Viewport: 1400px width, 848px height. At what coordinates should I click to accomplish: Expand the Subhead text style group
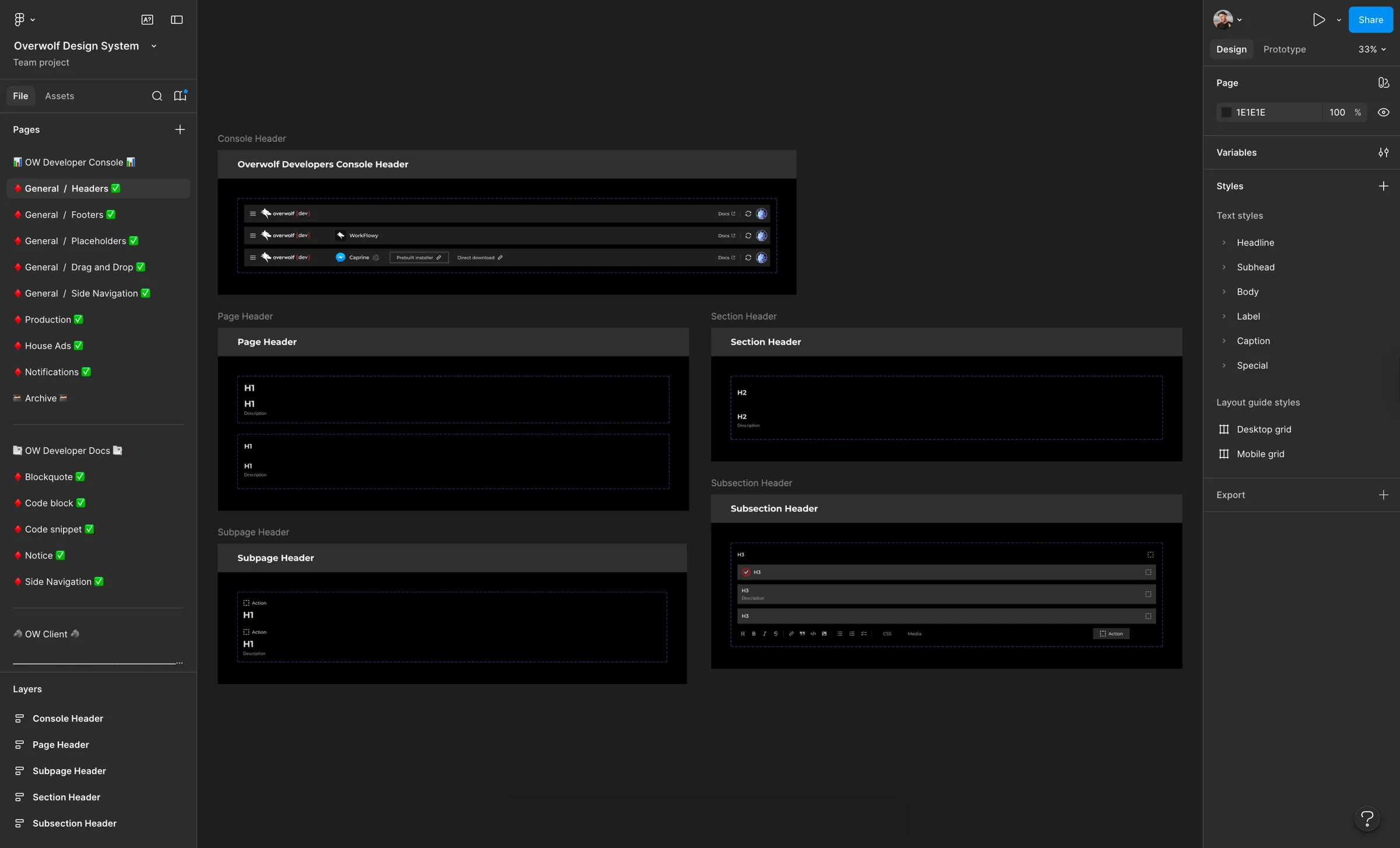[1224, 267]
